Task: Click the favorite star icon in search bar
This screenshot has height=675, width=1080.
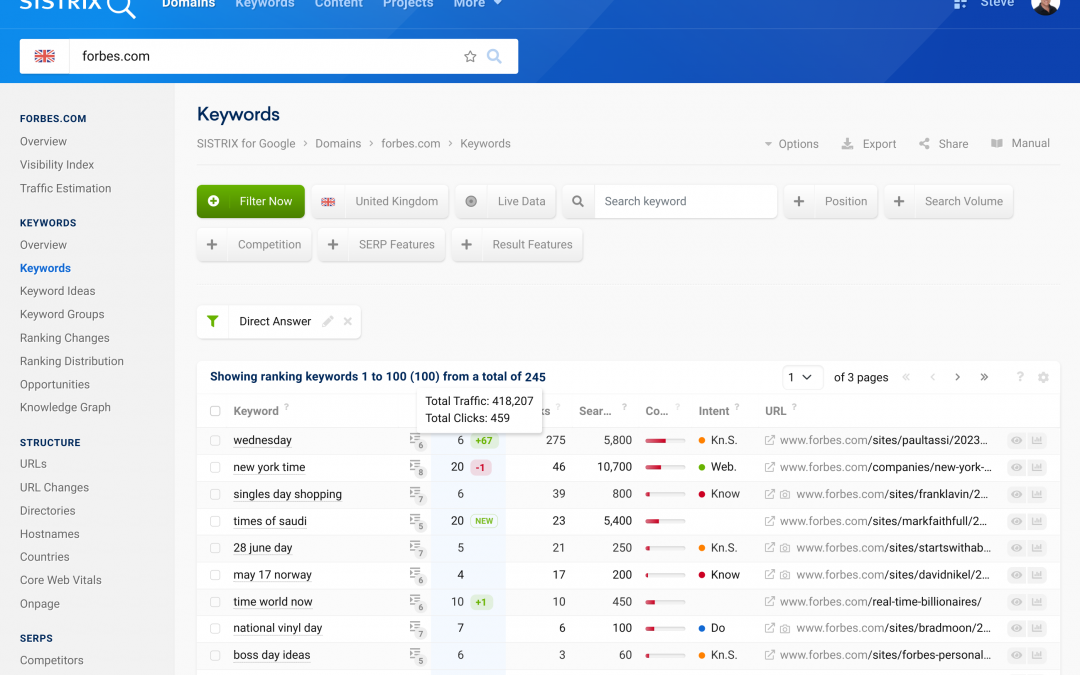Action: pyautogui.click(x=470, y=57)
